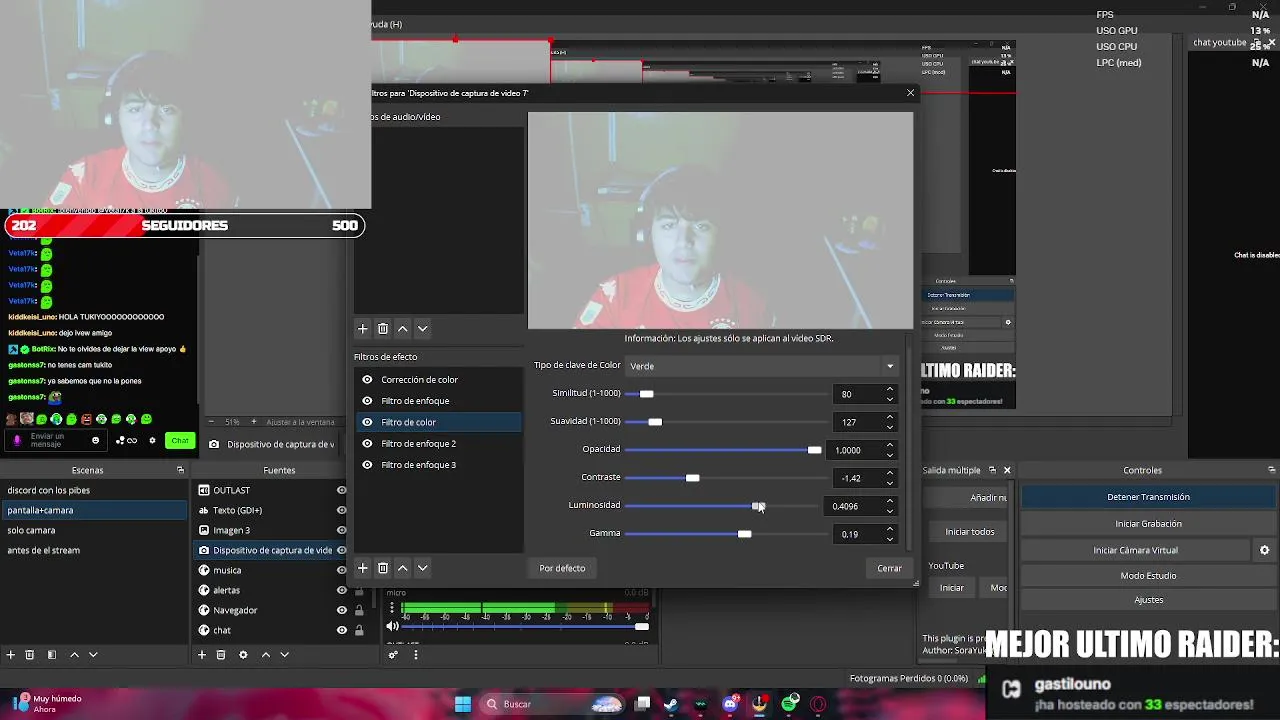Undock the Escenas panel
This screenshot has height=720, width=1280.
180,470
